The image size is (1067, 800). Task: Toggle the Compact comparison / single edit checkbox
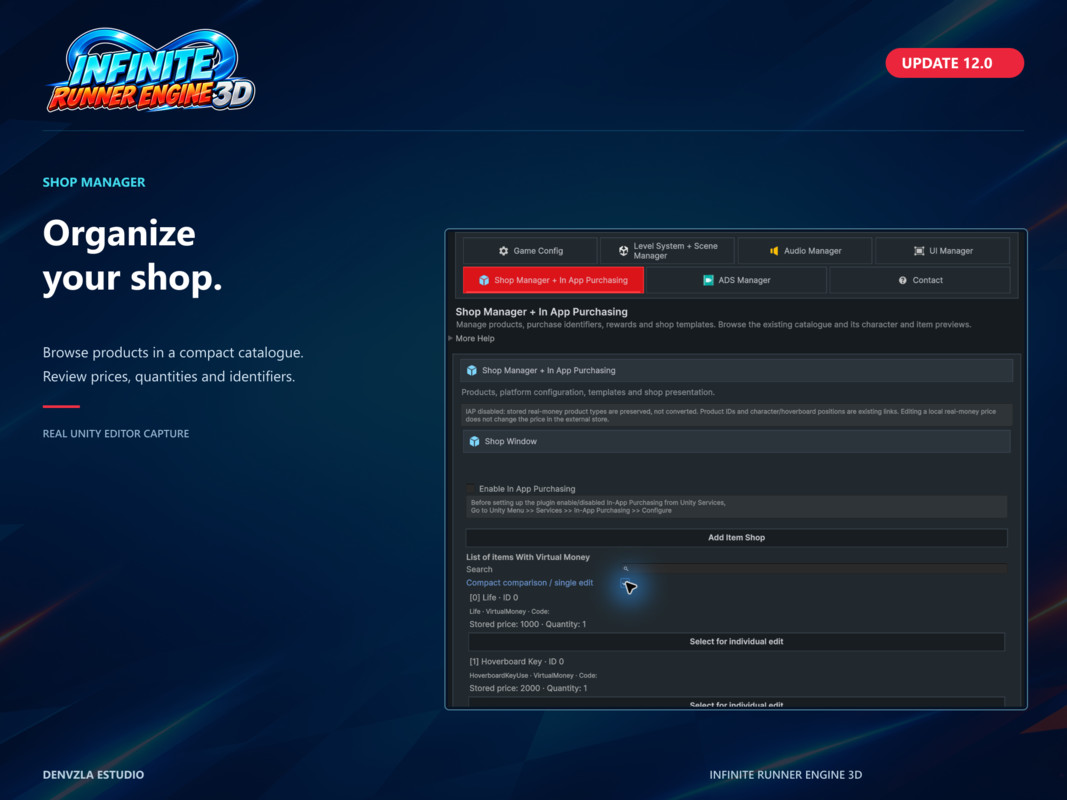(624, 582)
